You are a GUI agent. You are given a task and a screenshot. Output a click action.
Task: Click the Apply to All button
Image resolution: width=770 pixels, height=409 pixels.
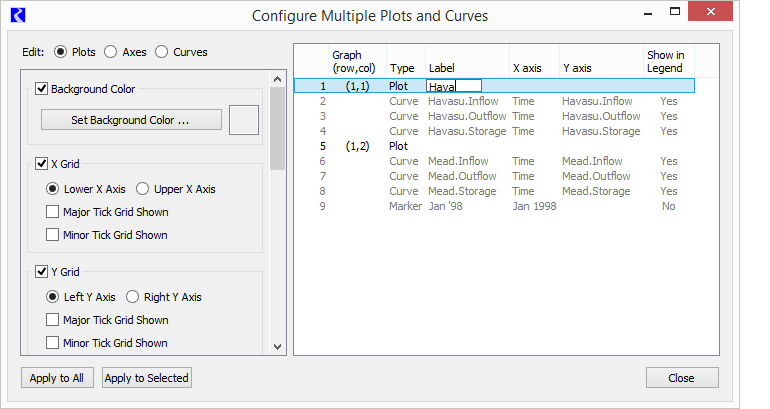point(57,378)
